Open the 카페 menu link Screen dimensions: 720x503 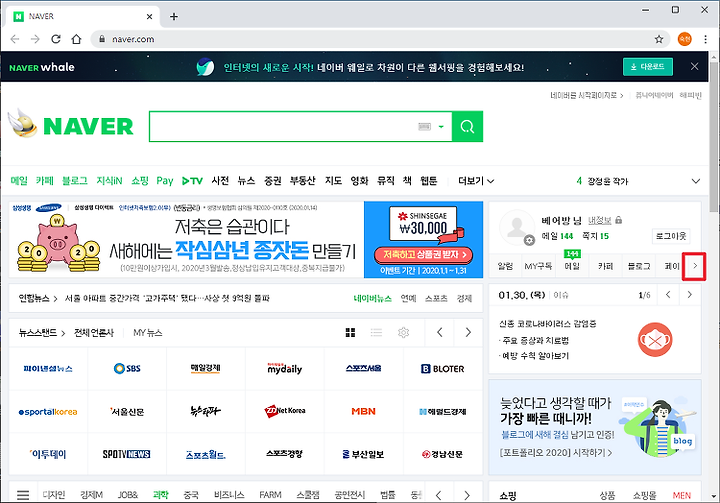click(x=45, y=181)
